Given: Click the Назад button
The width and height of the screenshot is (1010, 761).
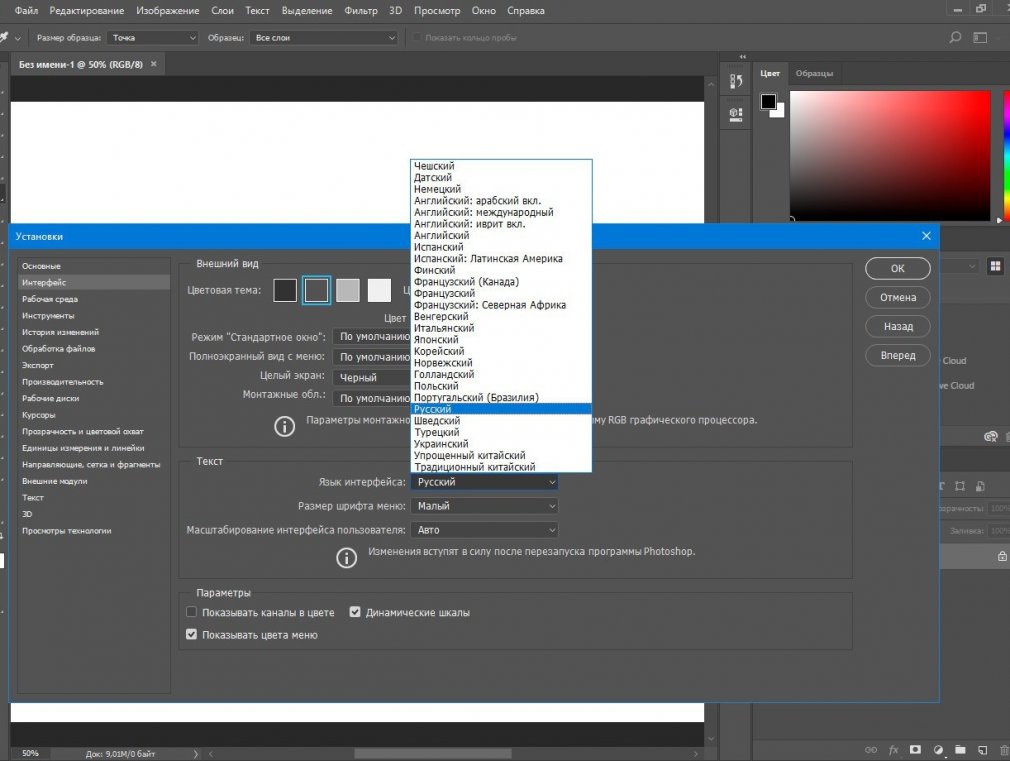Looking at the screenshot, I should coord(897,326).
